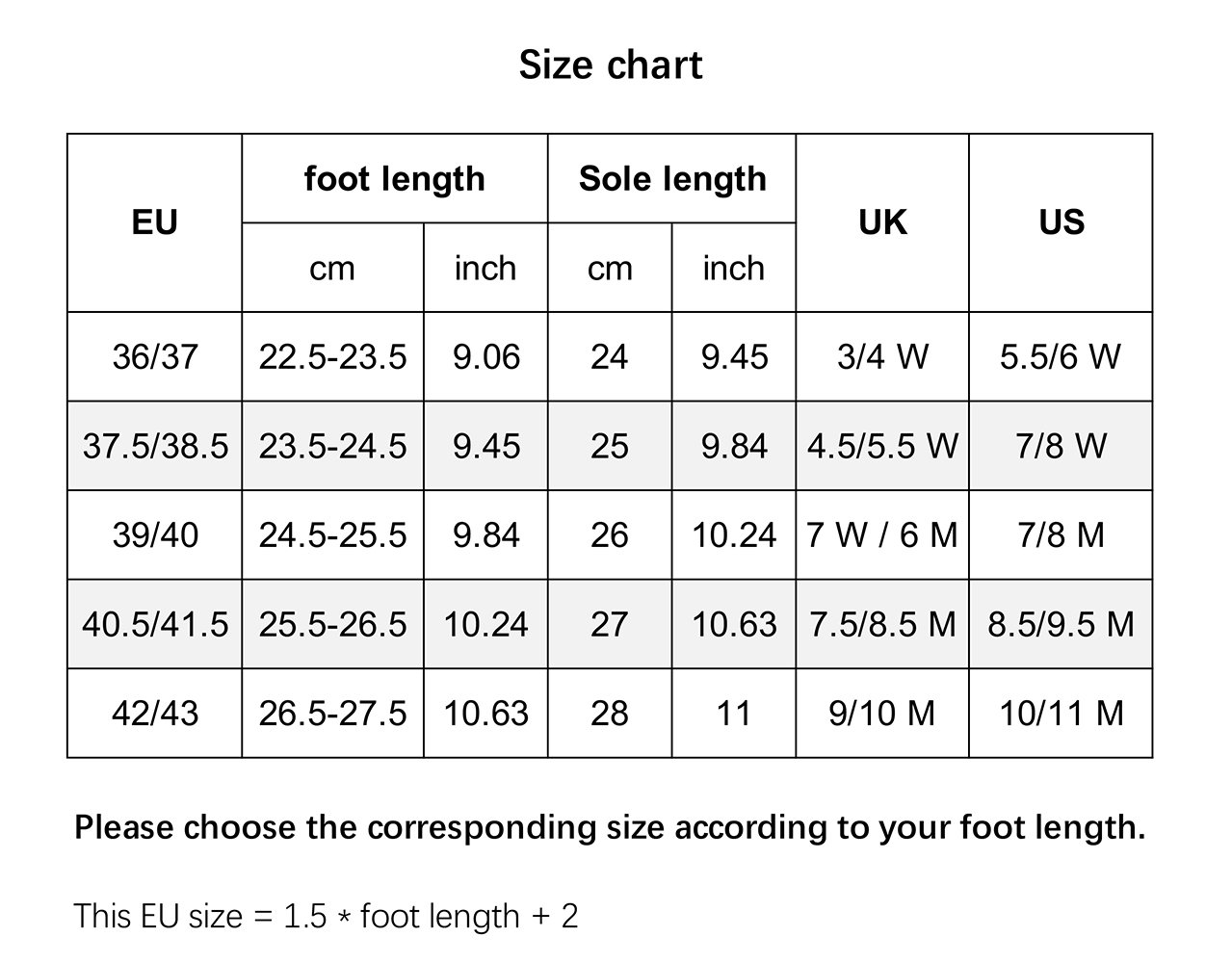This screenshot has height=963, width=1232.
Task: Select the 26.5-27.5 foot length cell
Action: 332,714
